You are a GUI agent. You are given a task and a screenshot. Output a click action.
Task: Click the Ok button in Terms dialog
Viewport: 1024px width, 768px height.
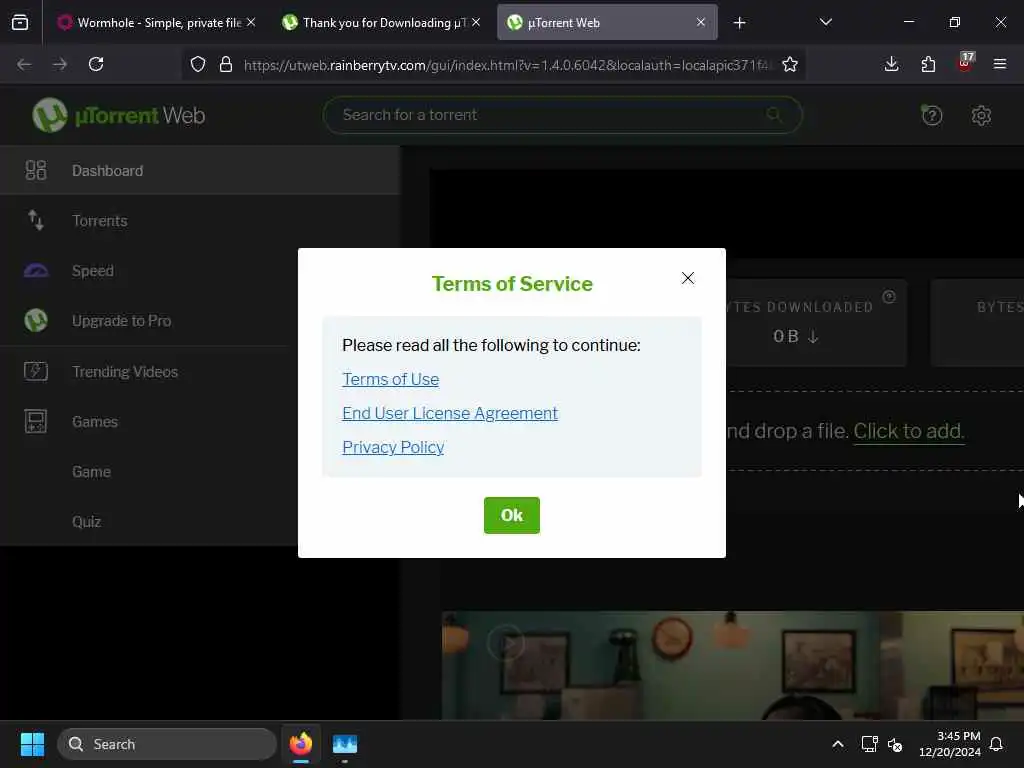coord(511,515)
